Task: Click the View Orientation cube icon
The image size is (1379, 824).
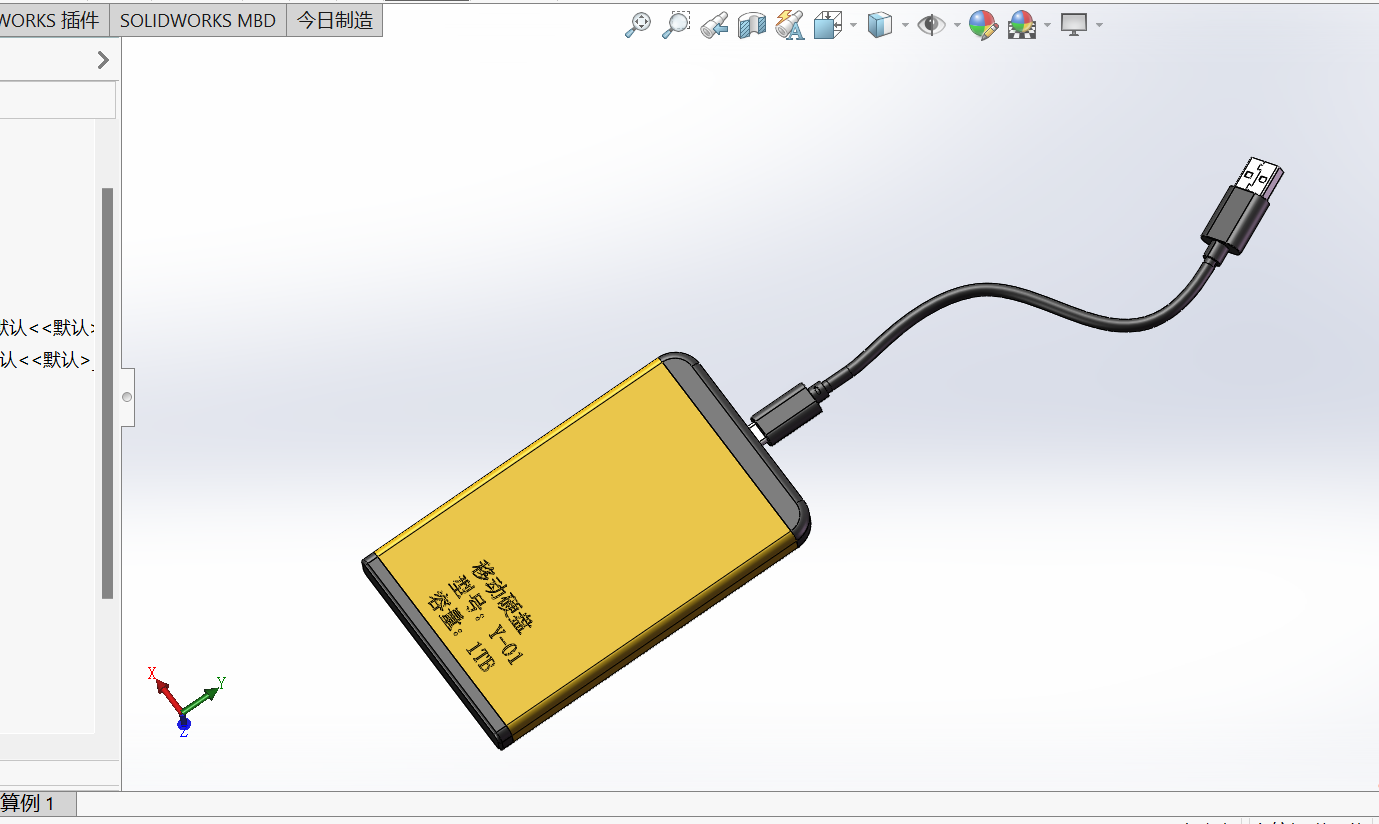Action: 827,25
